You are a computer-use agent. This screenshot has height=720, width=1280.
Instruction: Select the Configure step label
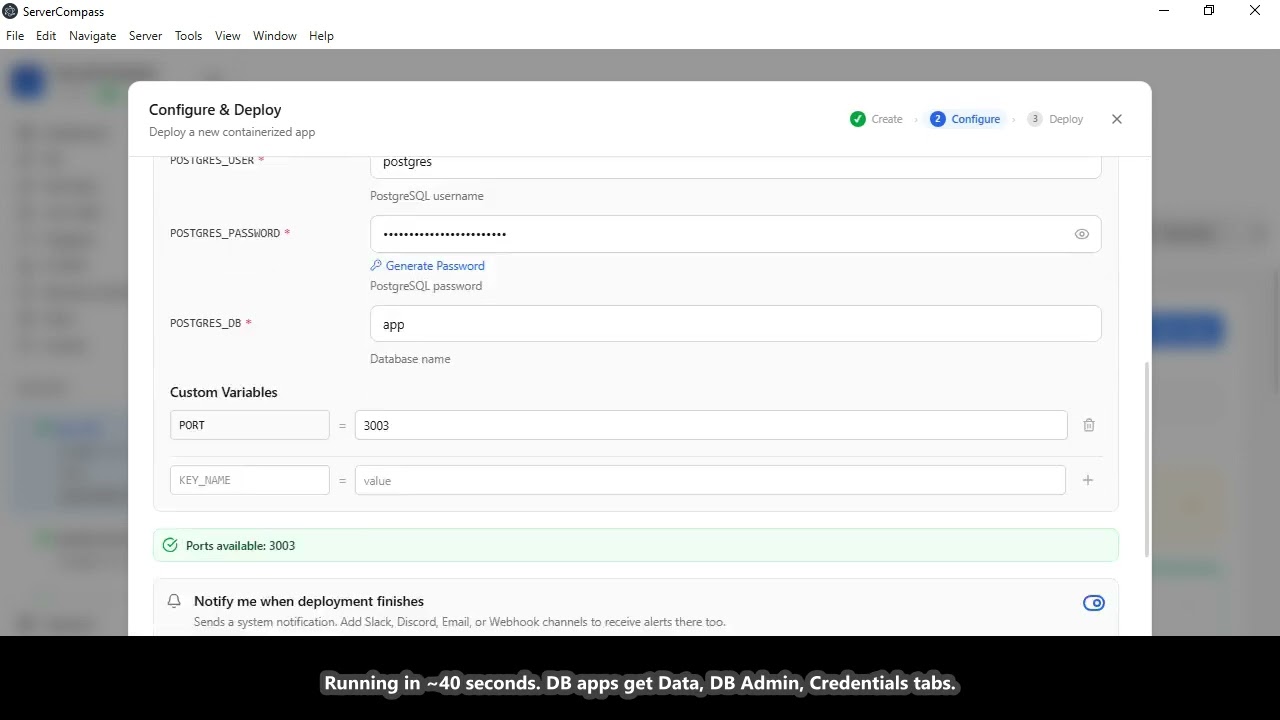tap(976, 119)
